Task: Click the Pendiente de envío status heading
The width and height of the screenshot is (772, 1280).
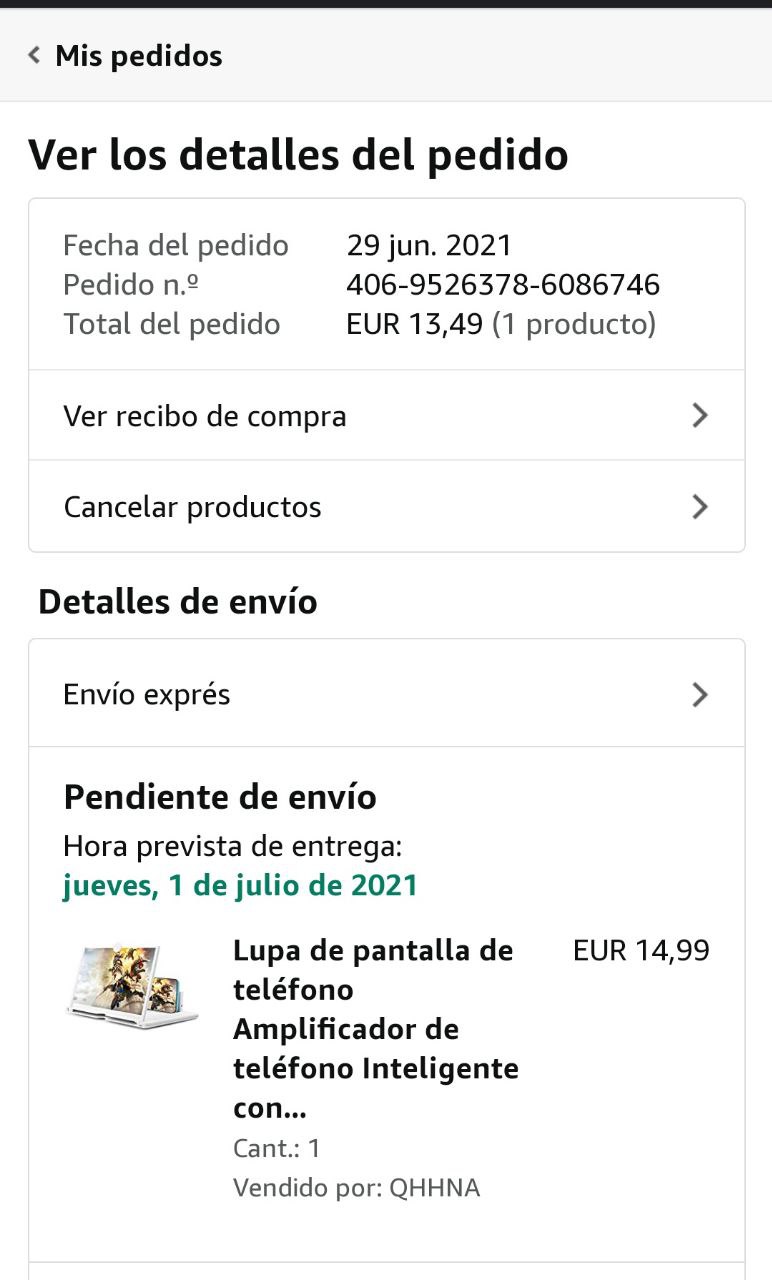Action: (x=220, y=797)
